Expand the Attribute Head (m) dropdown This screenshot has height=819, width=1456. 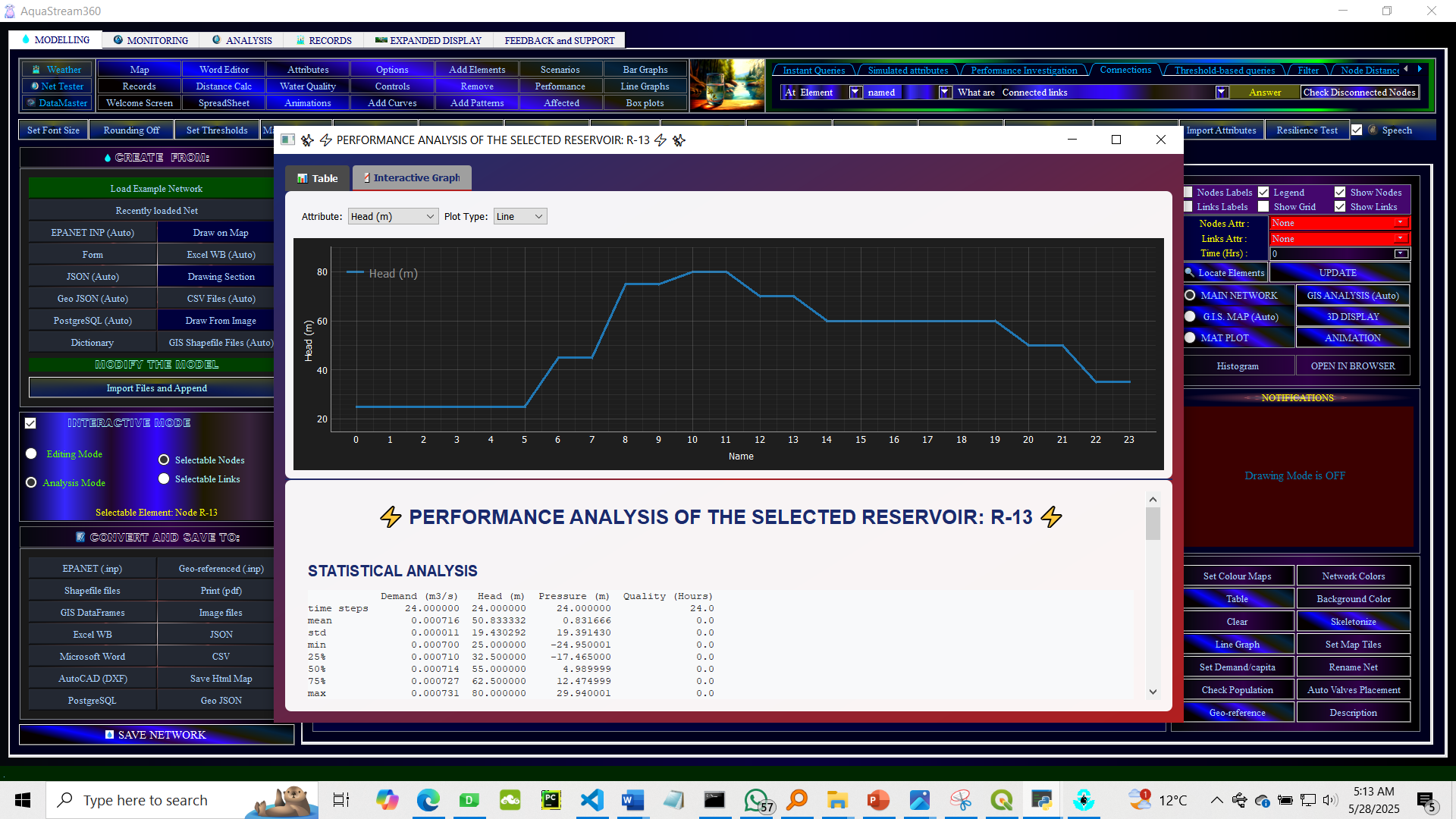coord(393,217)
